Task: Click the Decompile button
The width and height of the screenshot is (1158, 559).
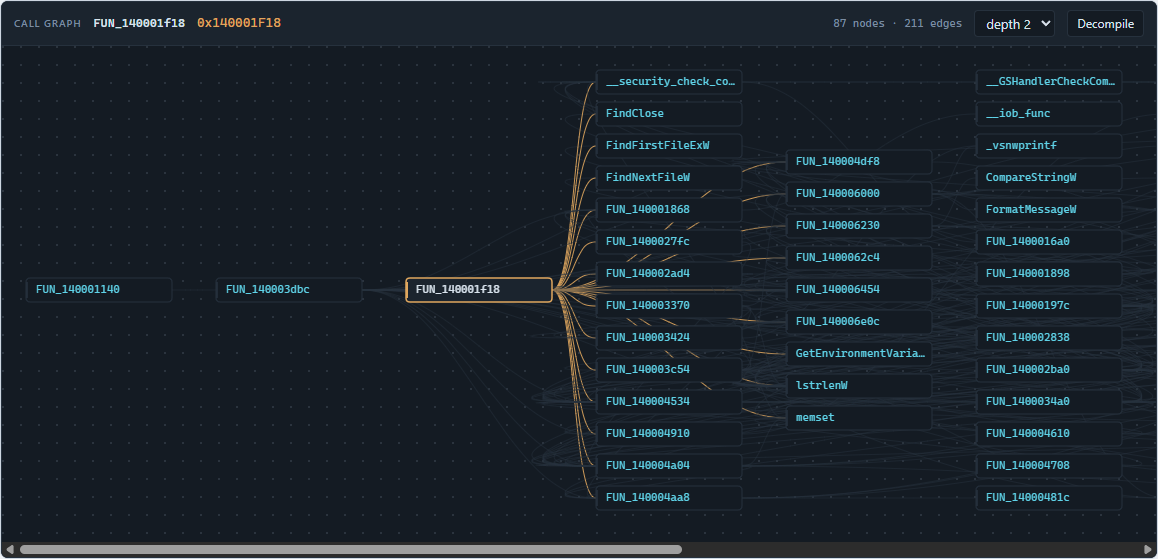Action: (x=1105, y=24)
